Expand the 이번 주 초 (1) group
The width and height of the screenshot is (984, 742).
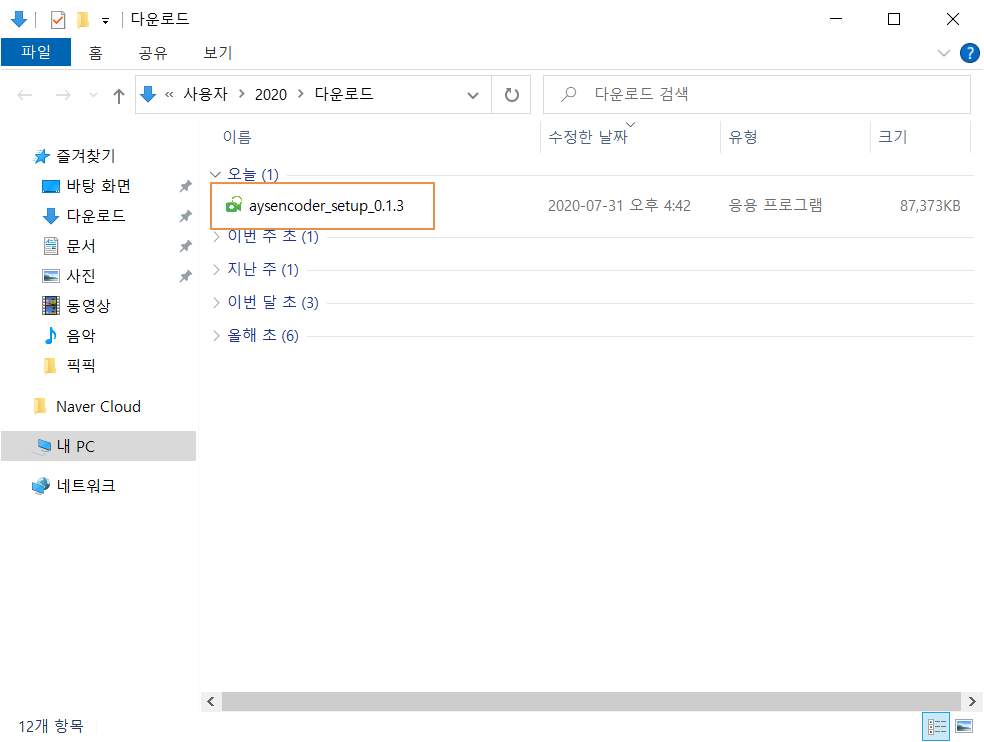[216, 237]
